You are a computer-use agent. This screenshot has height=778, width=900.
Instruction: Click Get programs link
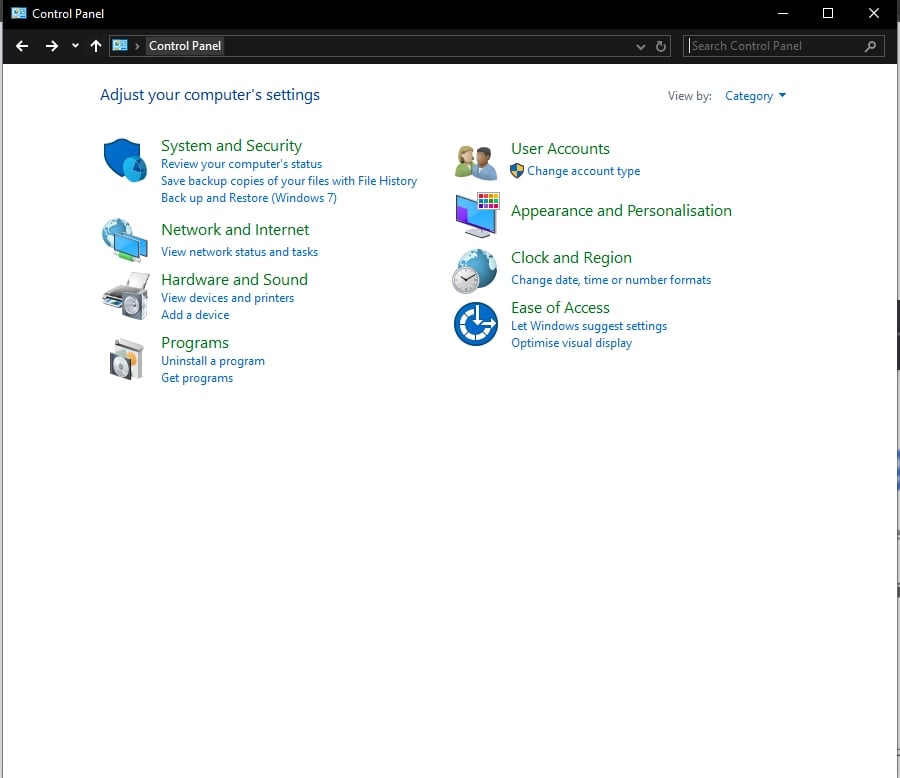[197, 378]
